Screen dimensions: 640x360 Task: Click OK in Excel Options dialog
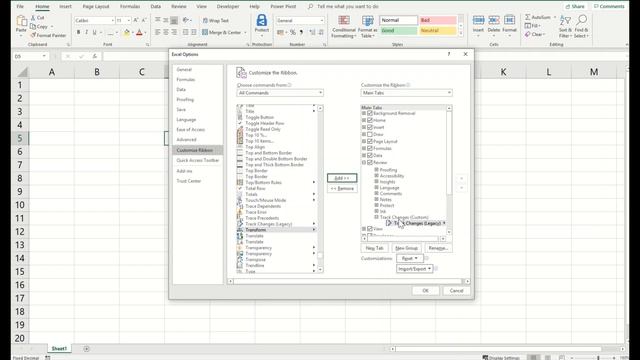(x=425, y=291)
